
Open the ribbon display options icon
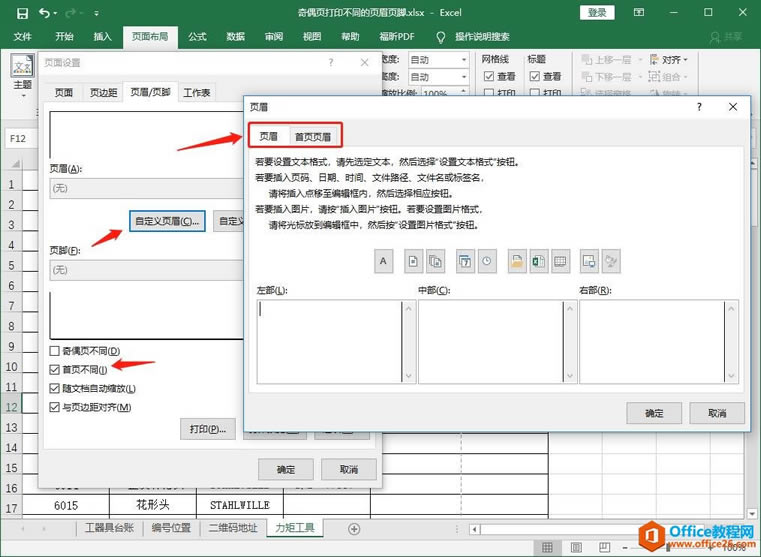coord(639,13)
